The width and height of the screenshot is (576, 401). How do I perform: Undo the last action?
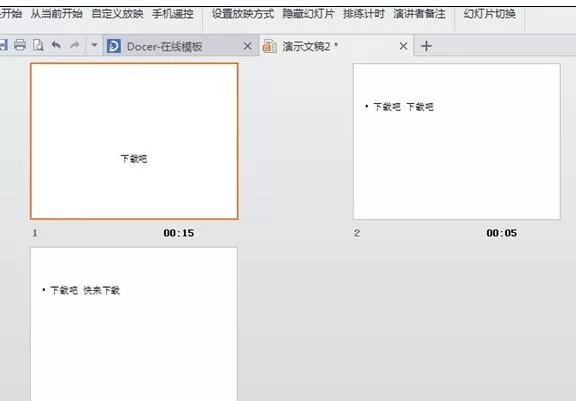tap(56, 45)
